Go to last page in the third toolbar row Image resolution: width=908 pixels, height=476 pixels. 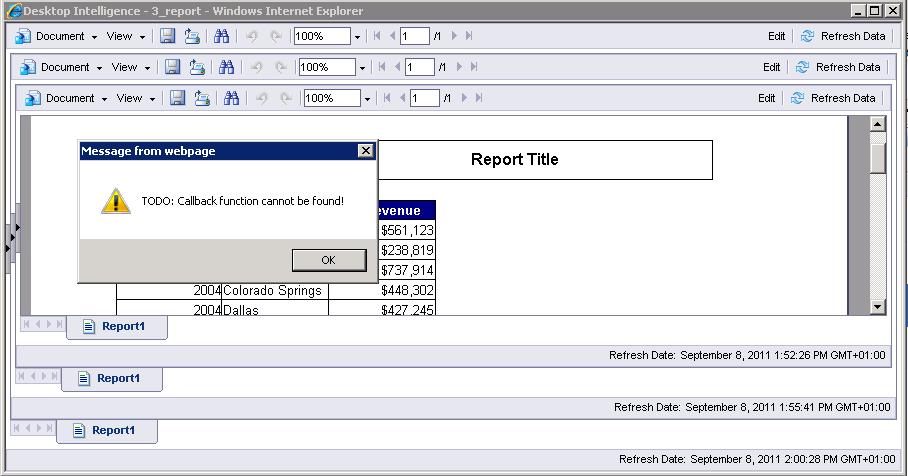click(479, 98)
